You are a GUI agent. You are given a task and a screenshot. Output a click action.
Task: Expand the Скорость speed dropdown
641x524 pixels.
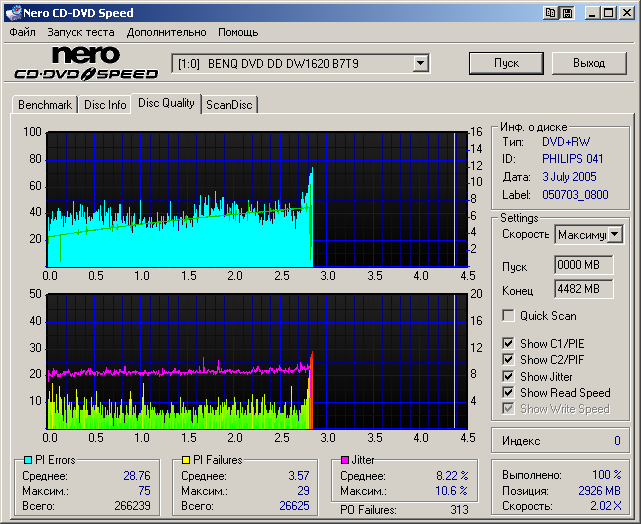pyautogui.click(x=615, y=234)
